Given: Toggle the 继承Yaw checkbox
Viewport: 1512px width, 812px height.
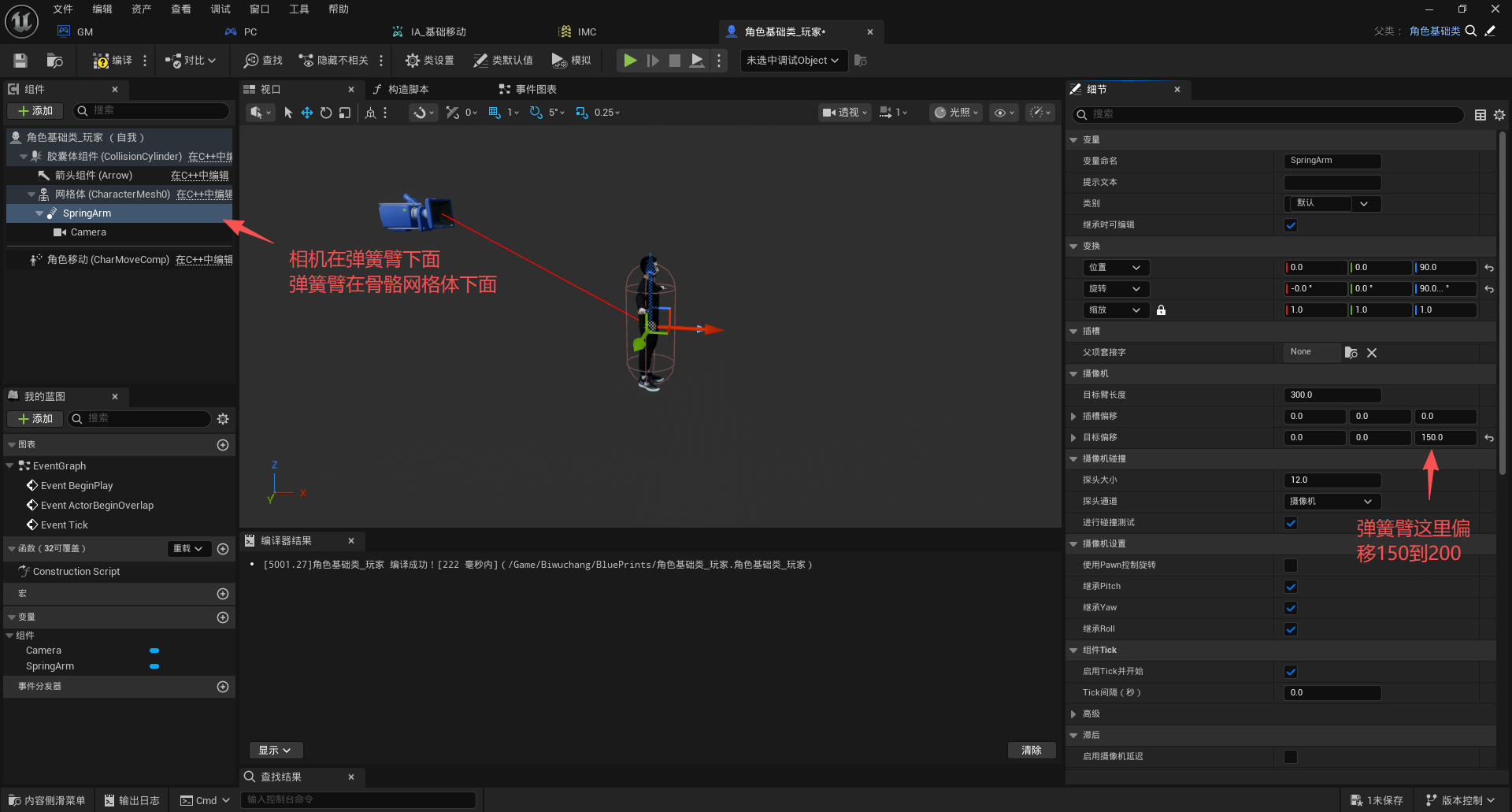Looking at the screenshot, I should point(1291,608).
